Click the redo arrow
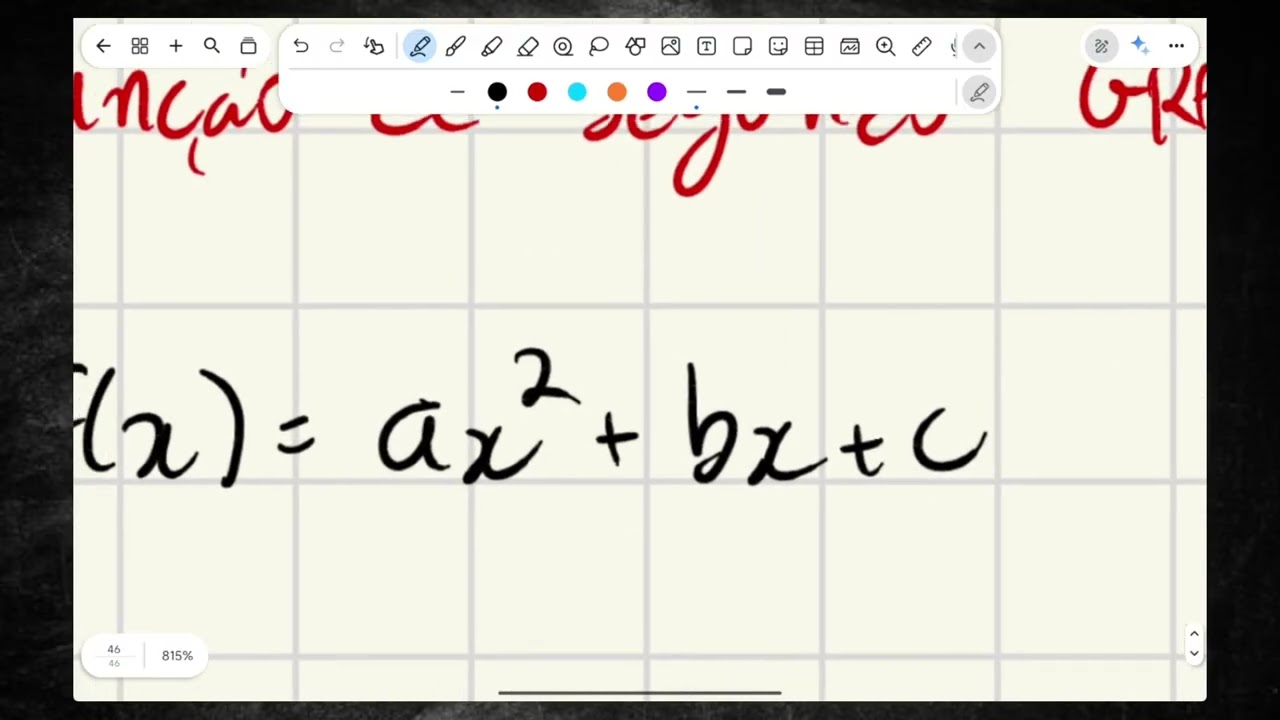Viewport: 1280px width, 720px height. point(337,46)
